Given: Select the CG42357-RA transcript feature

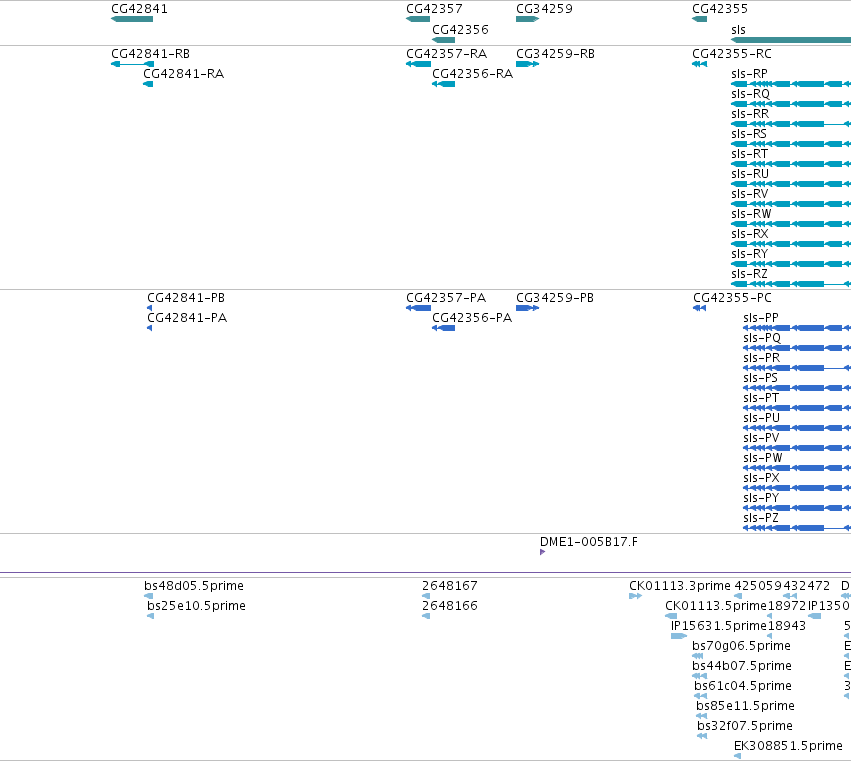Looking at the screenshot, I should pyautogui.click(x=418, y=64).
